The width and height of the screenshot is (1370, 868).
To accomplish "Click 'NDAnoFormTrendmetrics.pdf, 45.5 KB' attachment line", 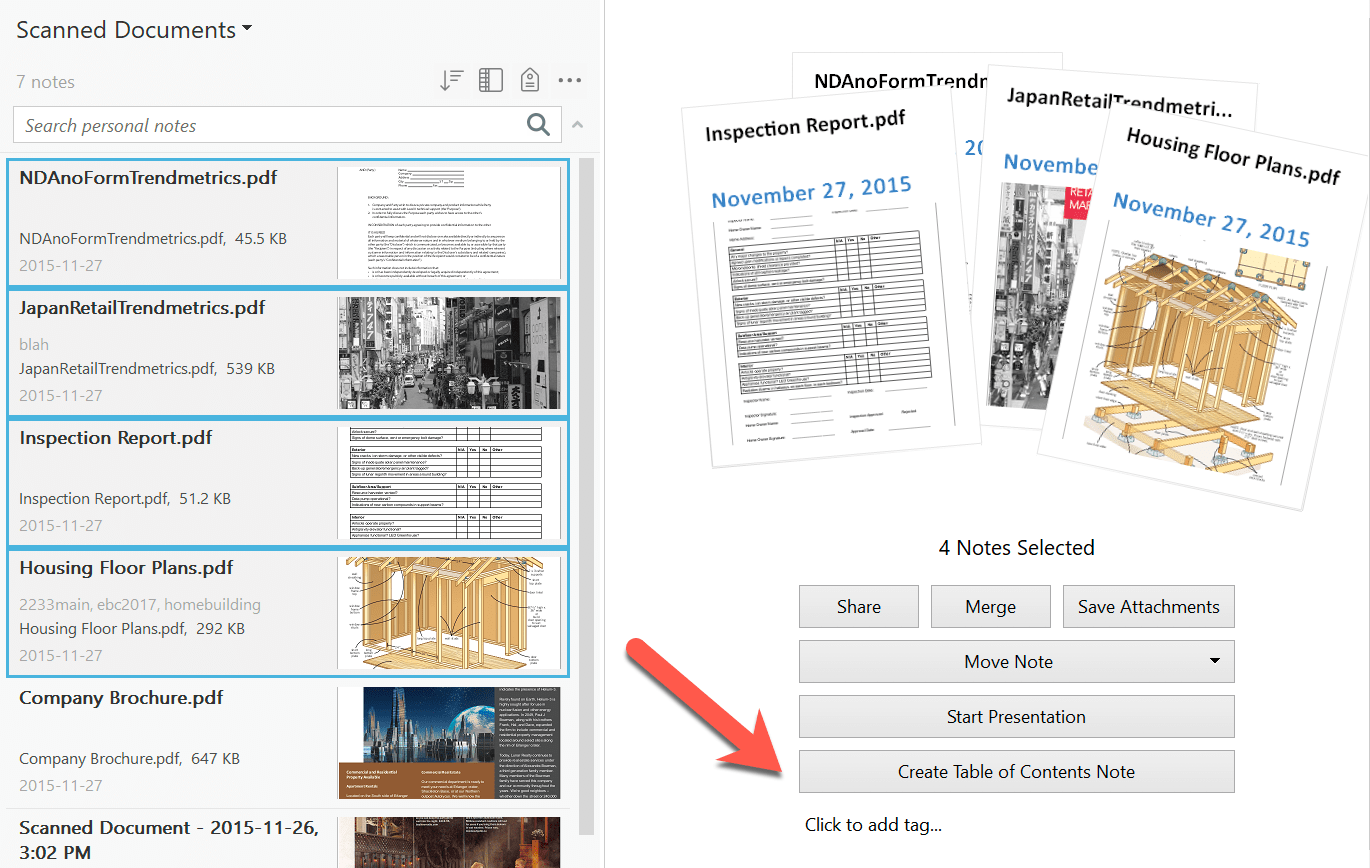I will pyautogui.click(x=153, y=239).
